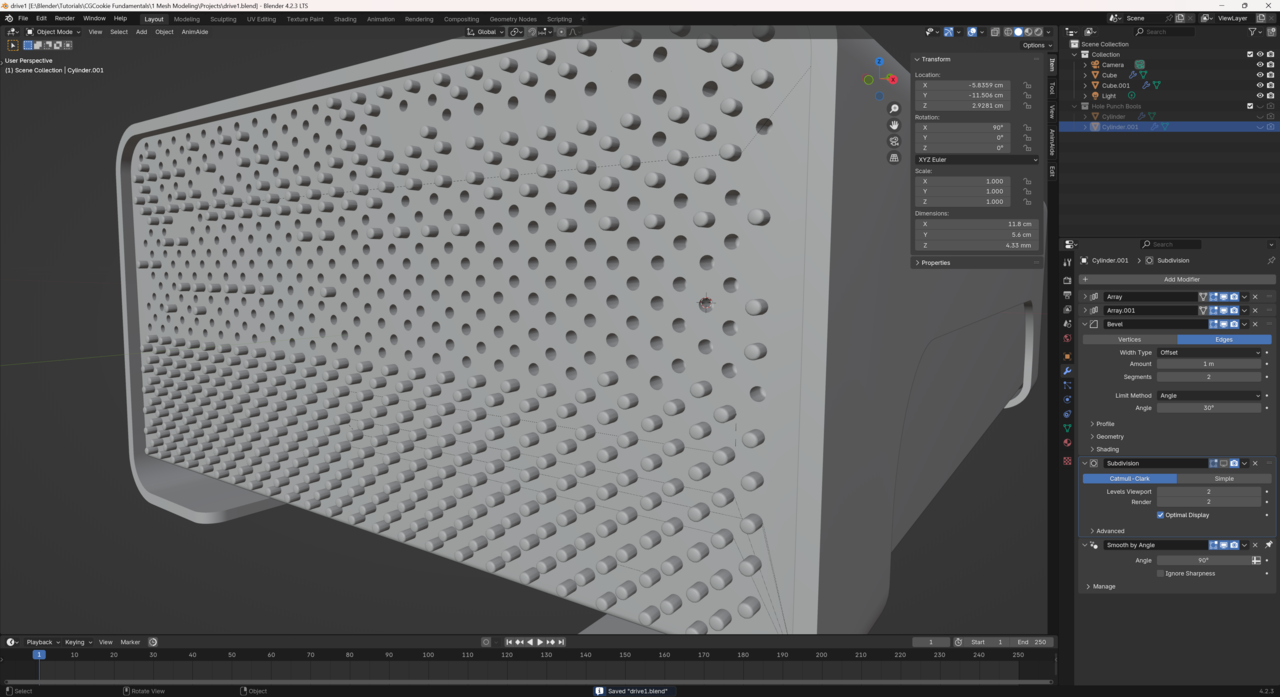Viewport: 1280px width, 697px height.
Task: Toggle camera view gizmo icon
Action: [894, 141]
